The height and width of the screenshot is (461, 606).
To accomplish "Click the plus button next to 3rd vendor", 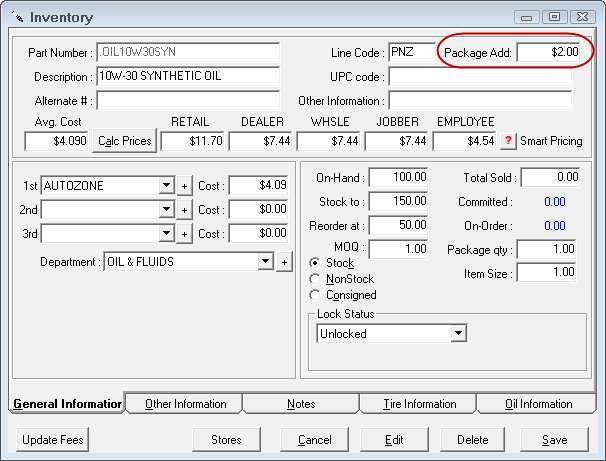I will click(184, 233).
